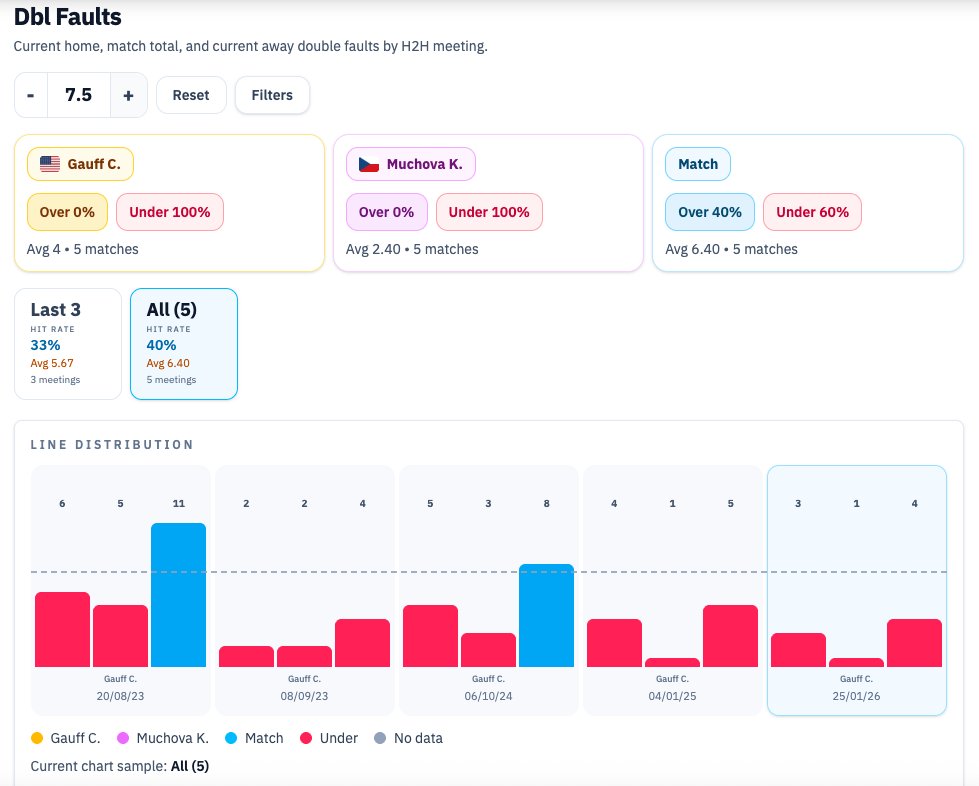Select the All (5) sample tab

pyautogui.click(x=184, y=343)
